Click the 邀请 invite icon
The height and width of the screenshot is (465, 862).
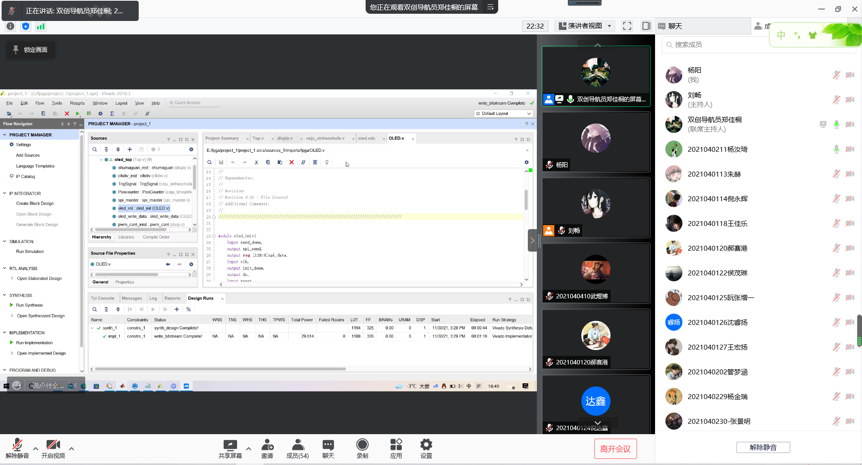267,446
